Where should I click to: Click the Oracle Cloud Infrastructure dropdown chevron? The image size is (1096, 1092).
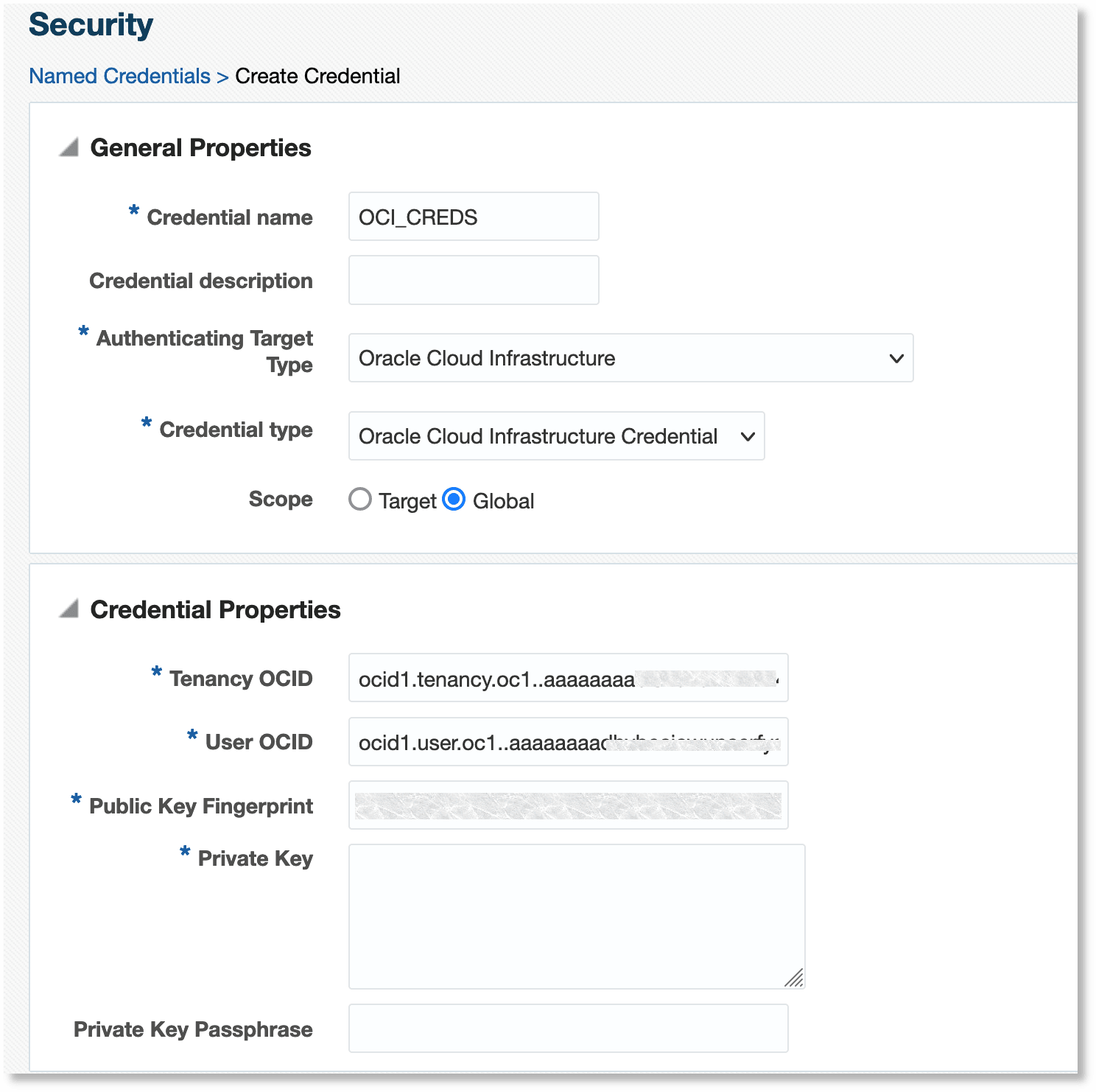(896, 358)
